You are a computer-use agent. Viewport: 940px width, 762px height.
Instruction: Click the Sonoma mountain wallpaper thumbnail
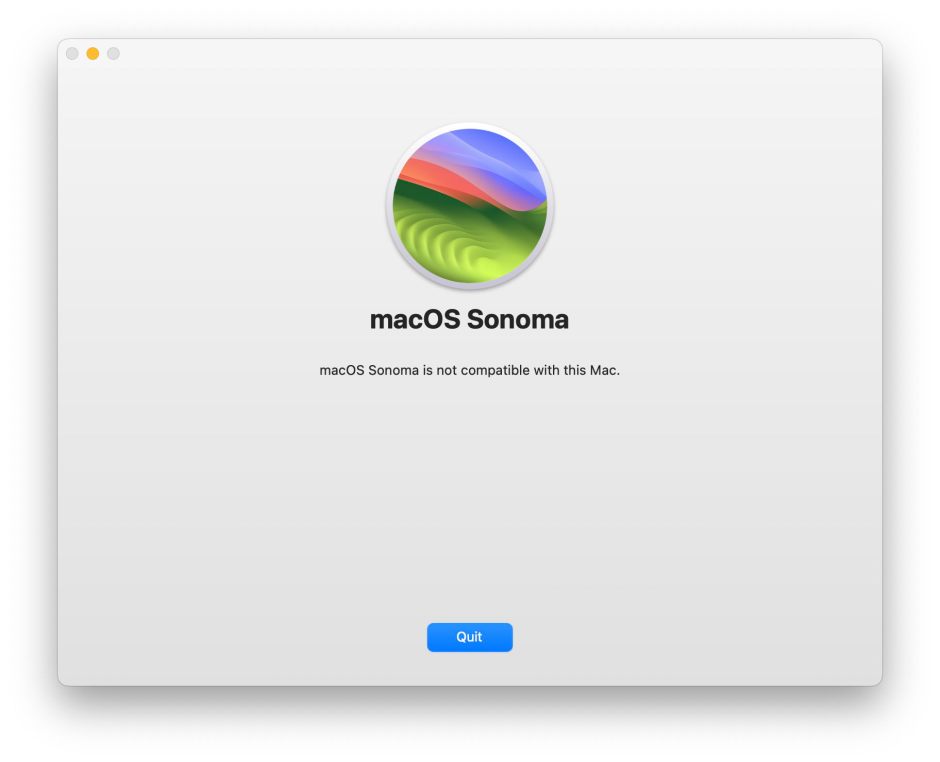coord(470,205)
